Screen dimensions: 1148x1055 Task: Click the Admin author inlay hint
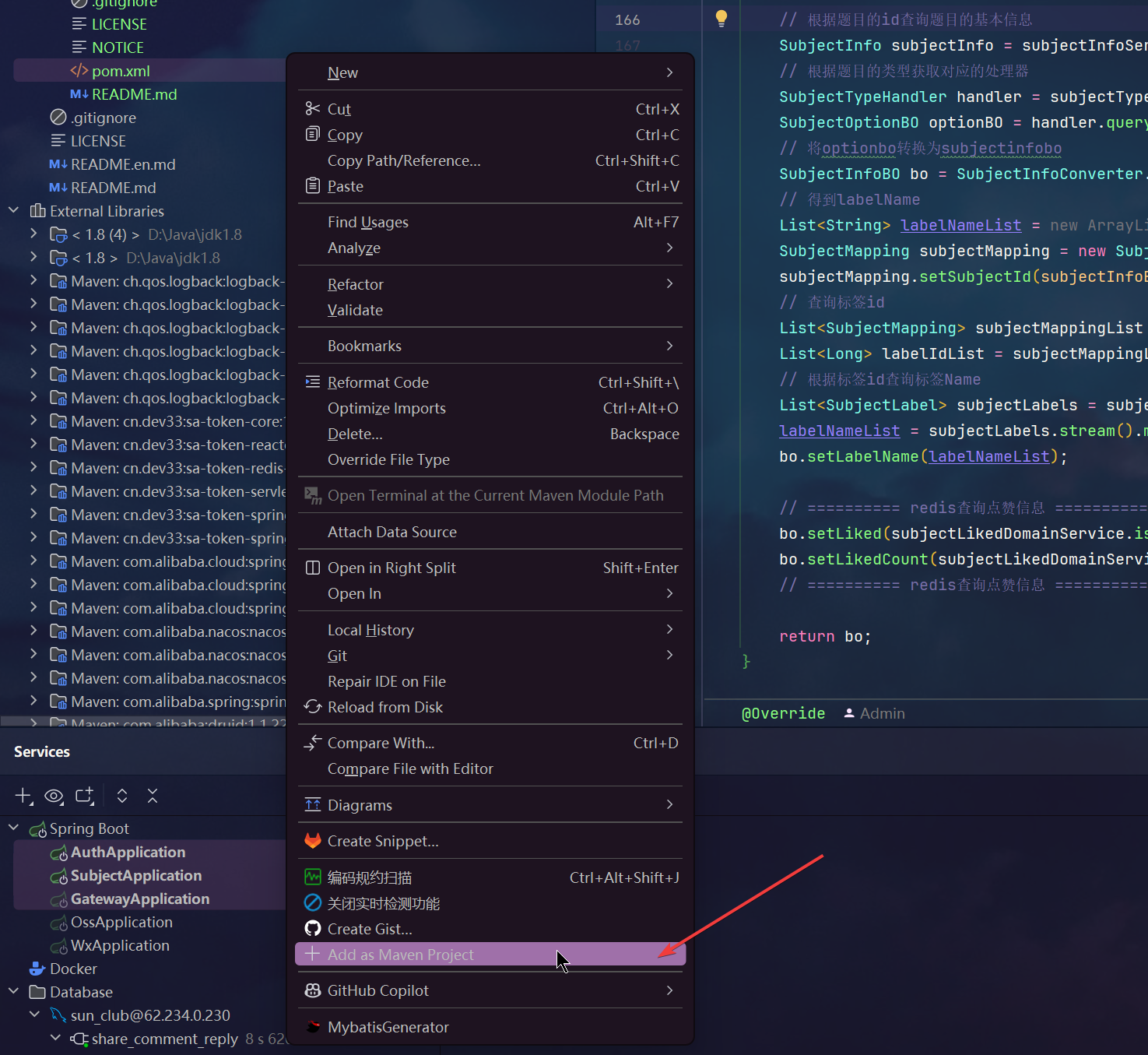tap(875, 713)
